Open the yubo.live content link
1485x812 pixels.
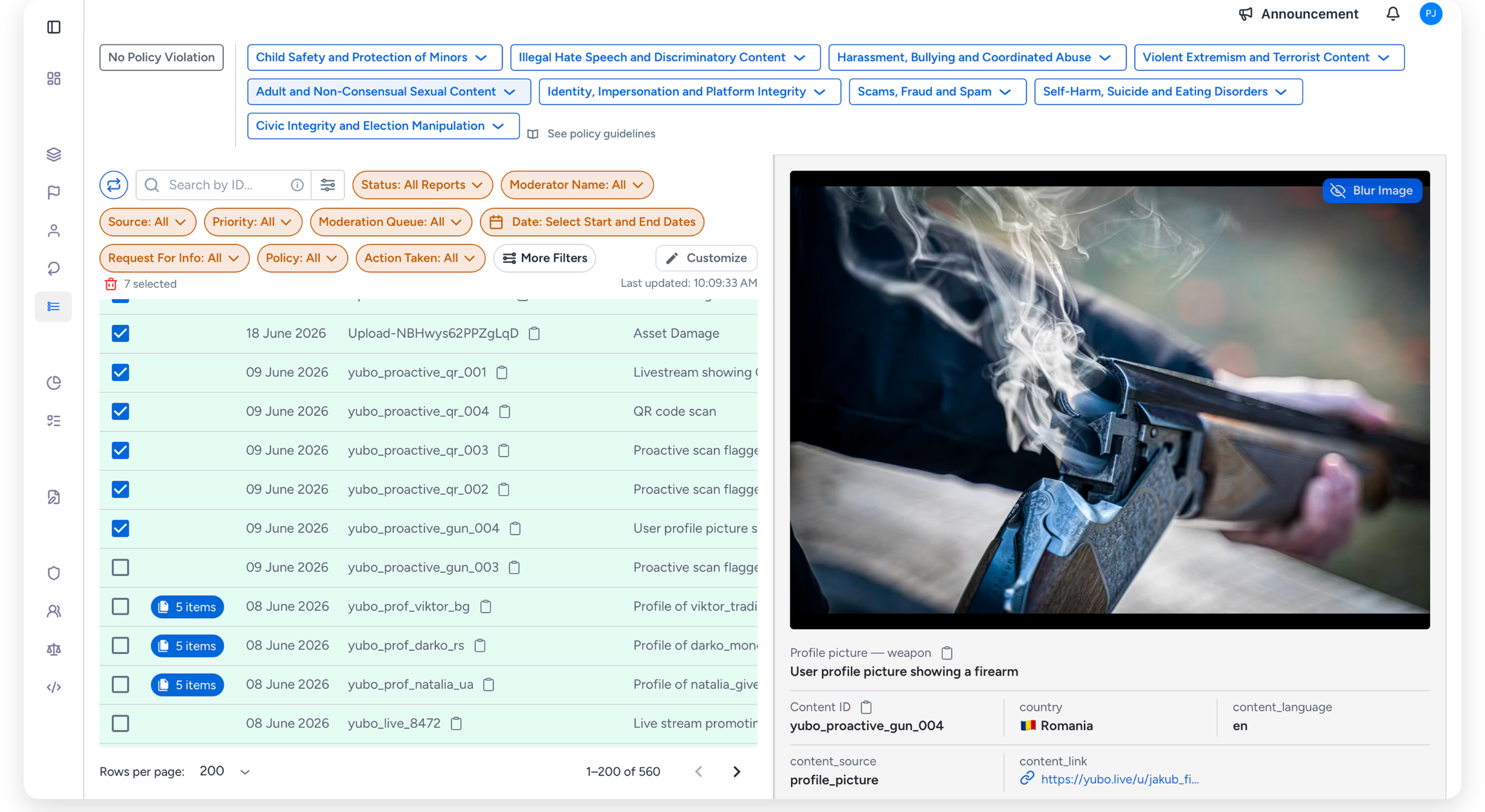1119,780
